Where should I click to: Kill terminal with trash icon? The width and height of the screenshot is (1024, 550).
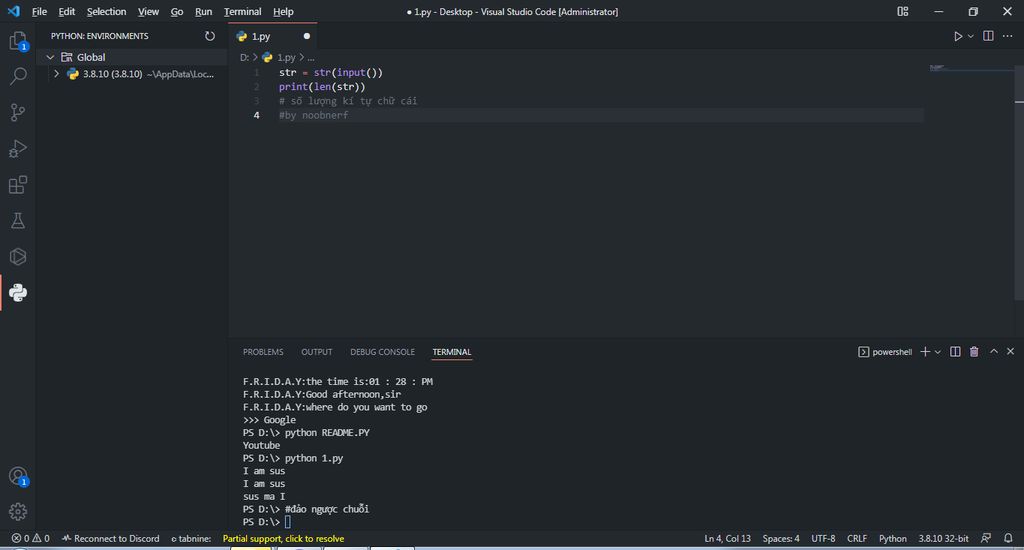tap(974, 351)
